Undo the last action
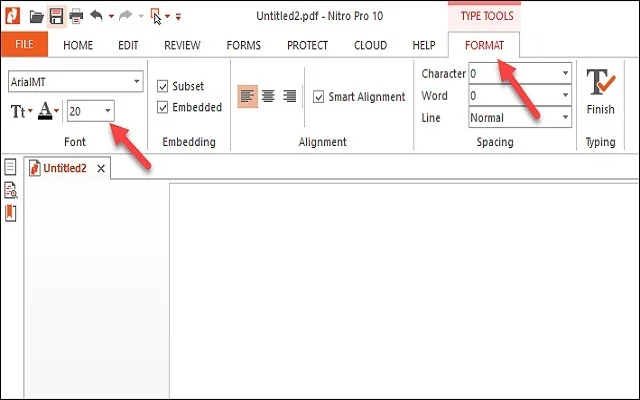Screen dimensions: 640x400 click(x=96, y=16)
